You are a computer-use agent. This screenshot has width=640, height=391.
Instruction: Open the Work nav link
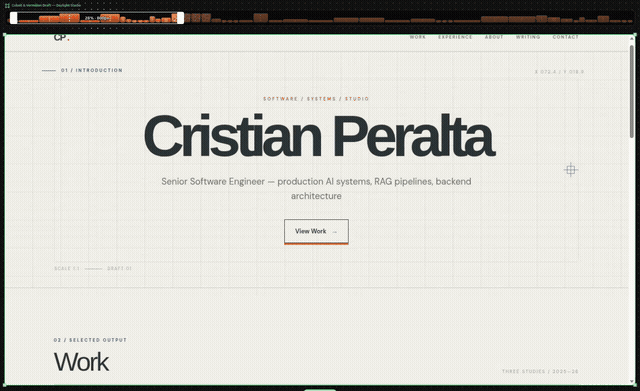418,37
